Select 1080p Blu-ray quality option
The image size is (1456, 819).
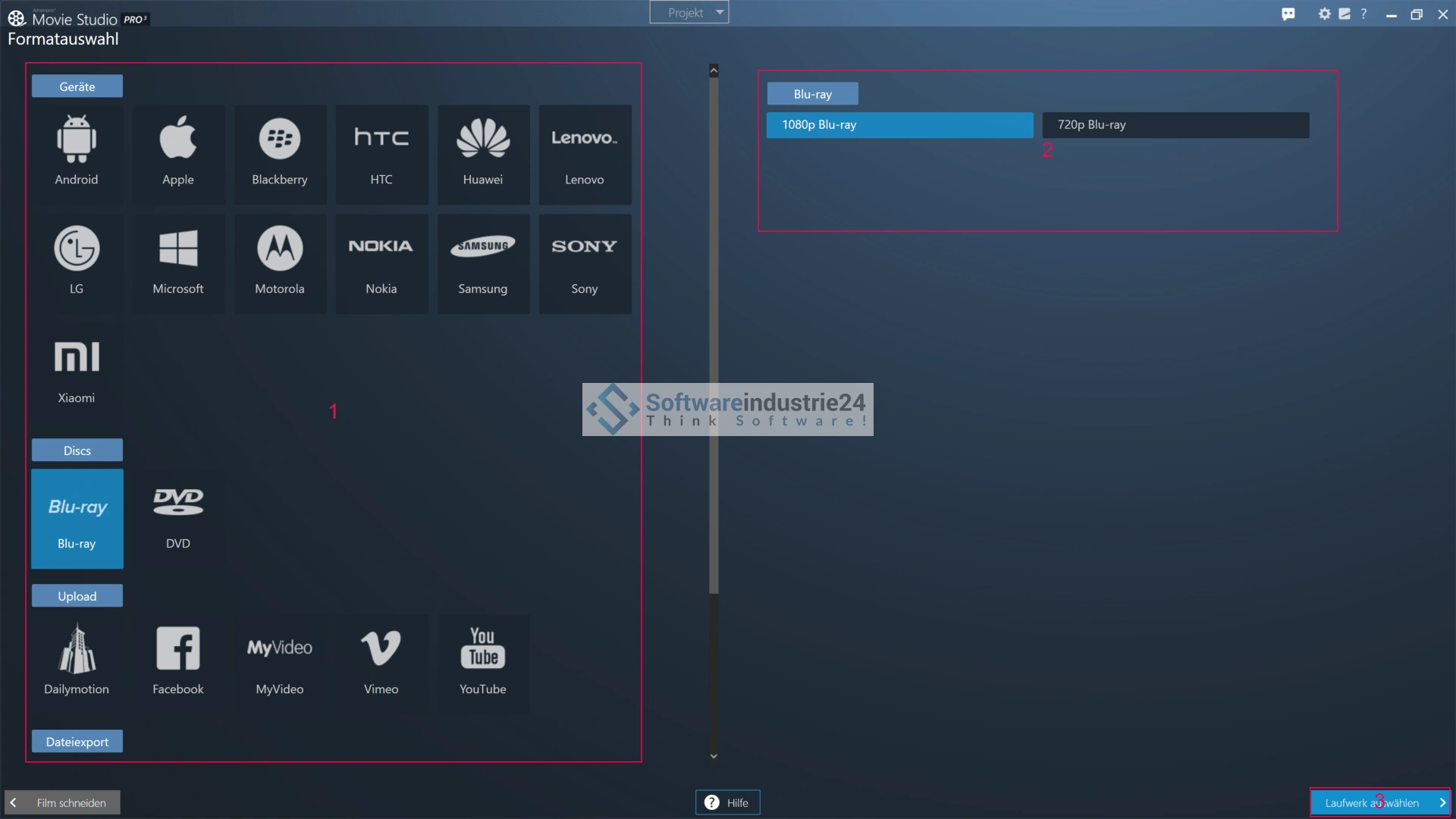click(899, 125)
